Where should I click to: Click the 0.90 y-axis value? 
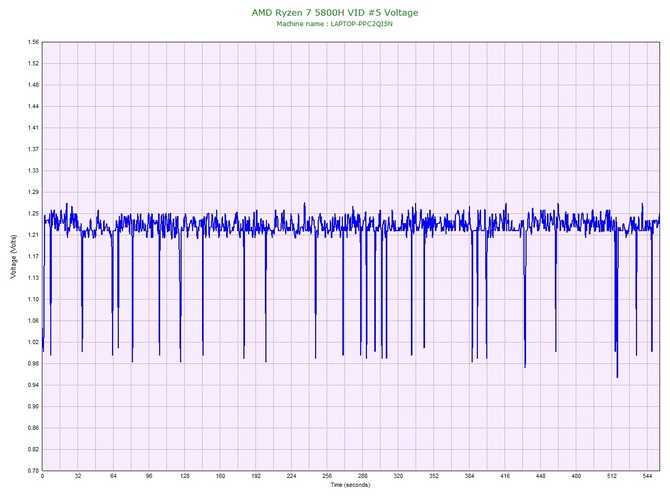tap(33, 406)
